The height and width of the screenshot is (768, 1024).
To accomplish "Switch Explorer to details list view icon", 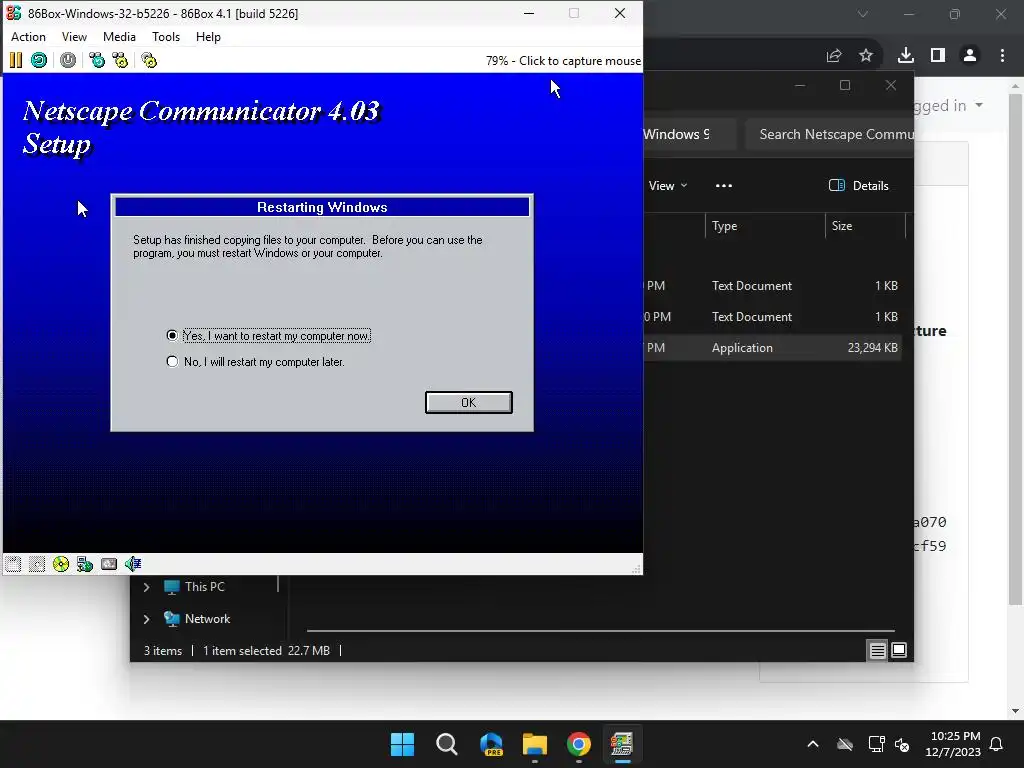I will pos(877,650).
